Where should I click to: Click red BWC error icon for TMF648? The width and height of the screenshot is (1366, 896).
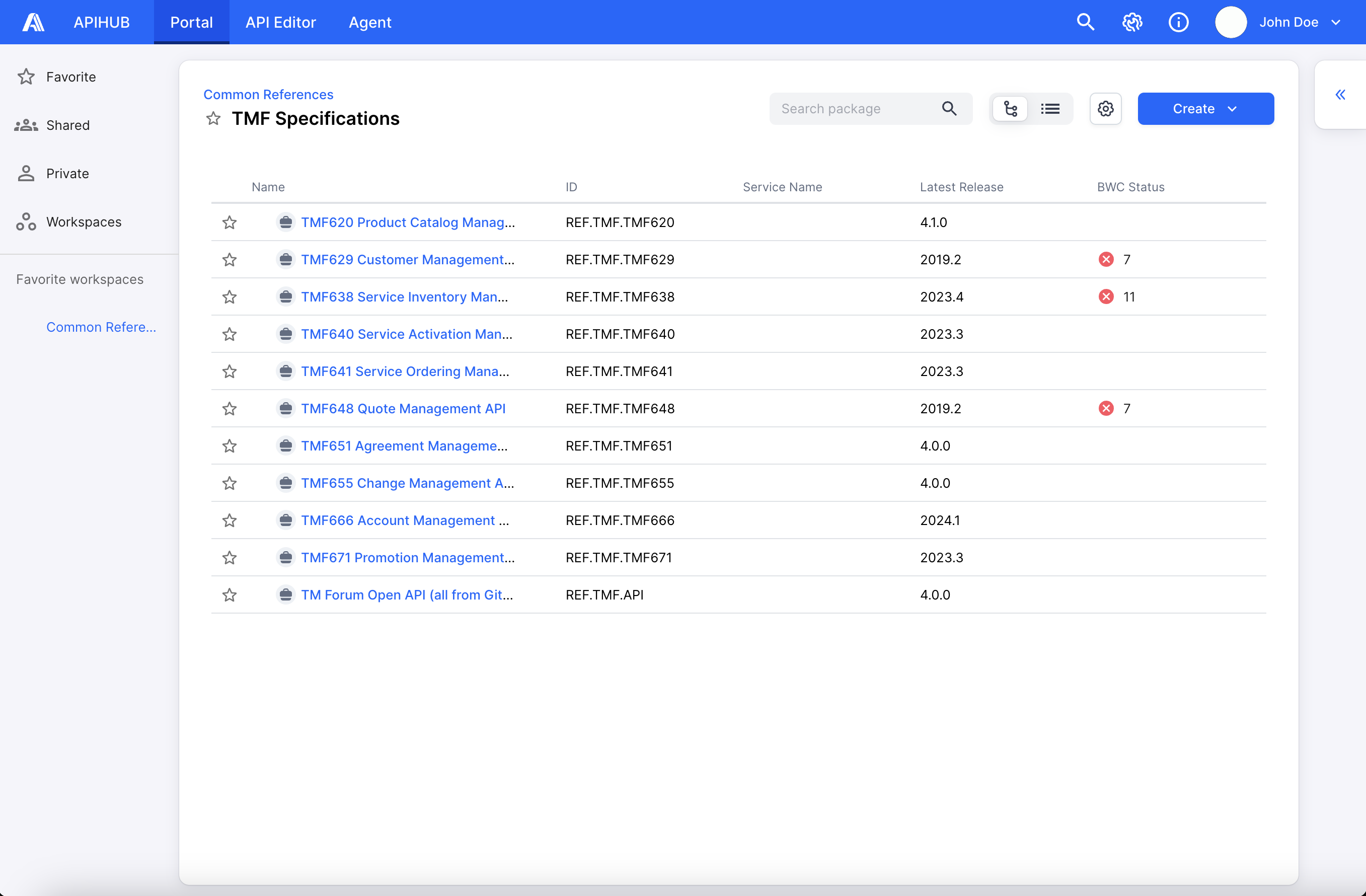[1106, 408]
